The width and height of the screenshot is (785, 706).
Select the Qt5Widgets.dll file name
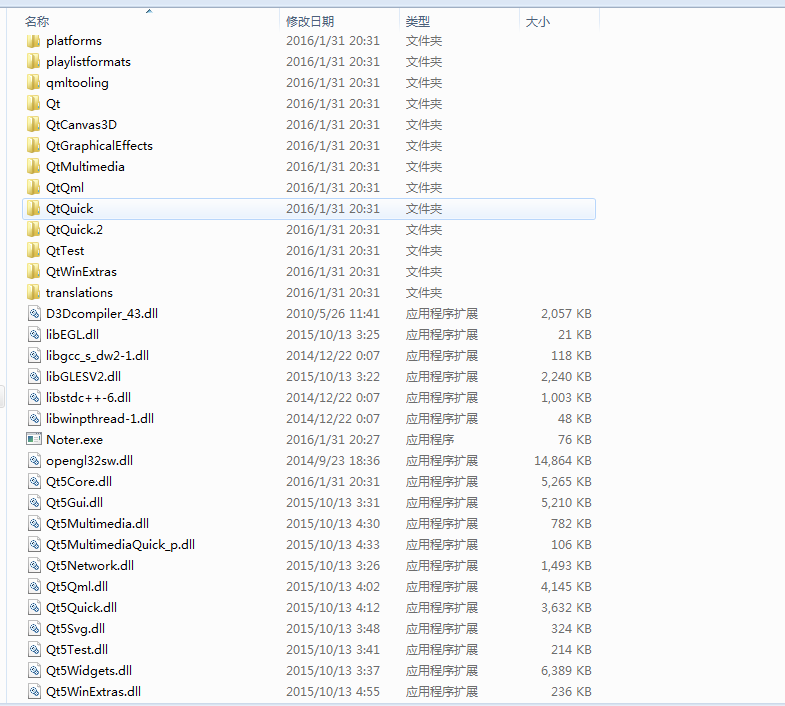89,671
